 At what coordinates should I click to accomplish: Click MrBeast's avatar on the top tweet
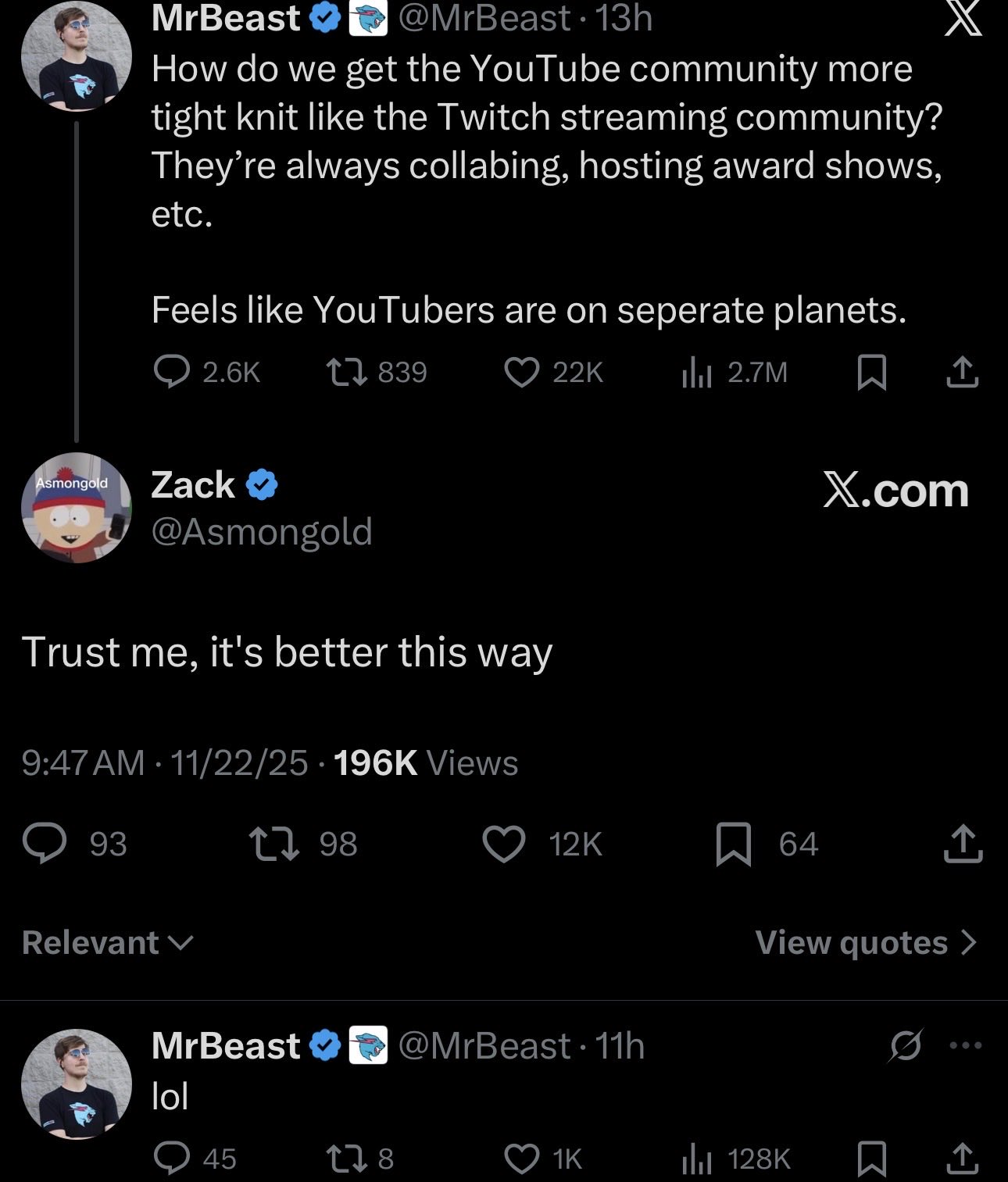76,56
